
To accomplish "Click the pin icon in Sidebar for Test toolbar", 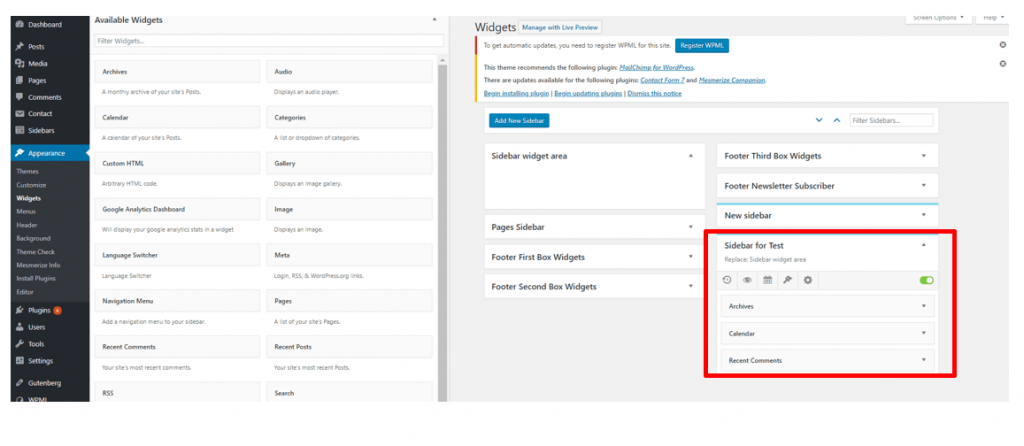I will (787, 280).
